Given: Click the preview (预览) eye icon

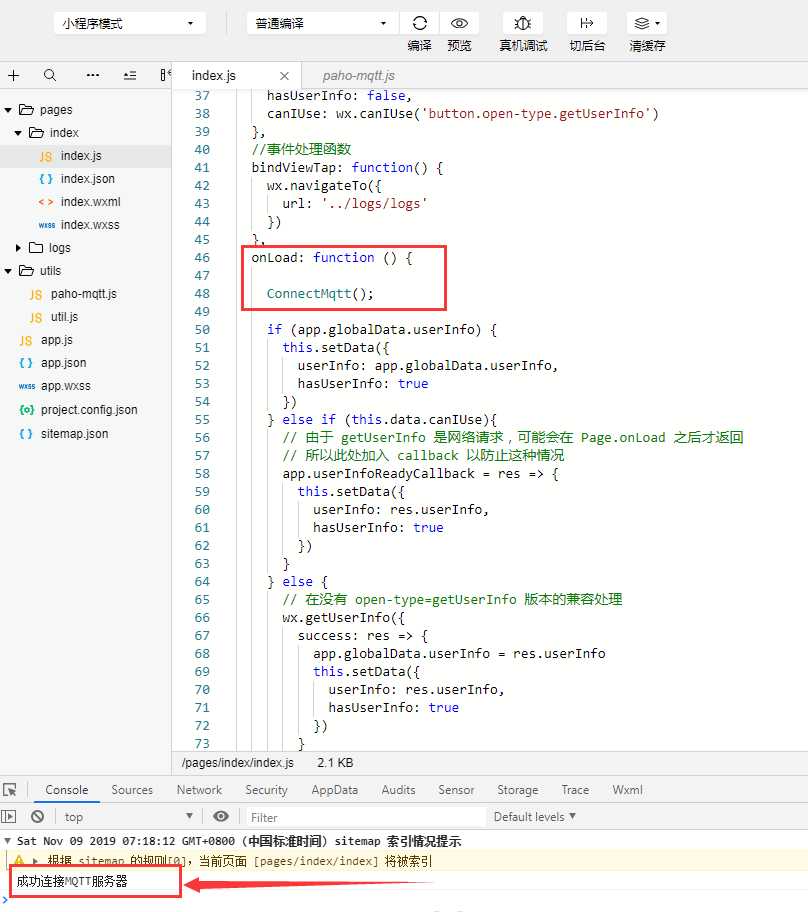Looking at the screenshot, I should [459, 23].
